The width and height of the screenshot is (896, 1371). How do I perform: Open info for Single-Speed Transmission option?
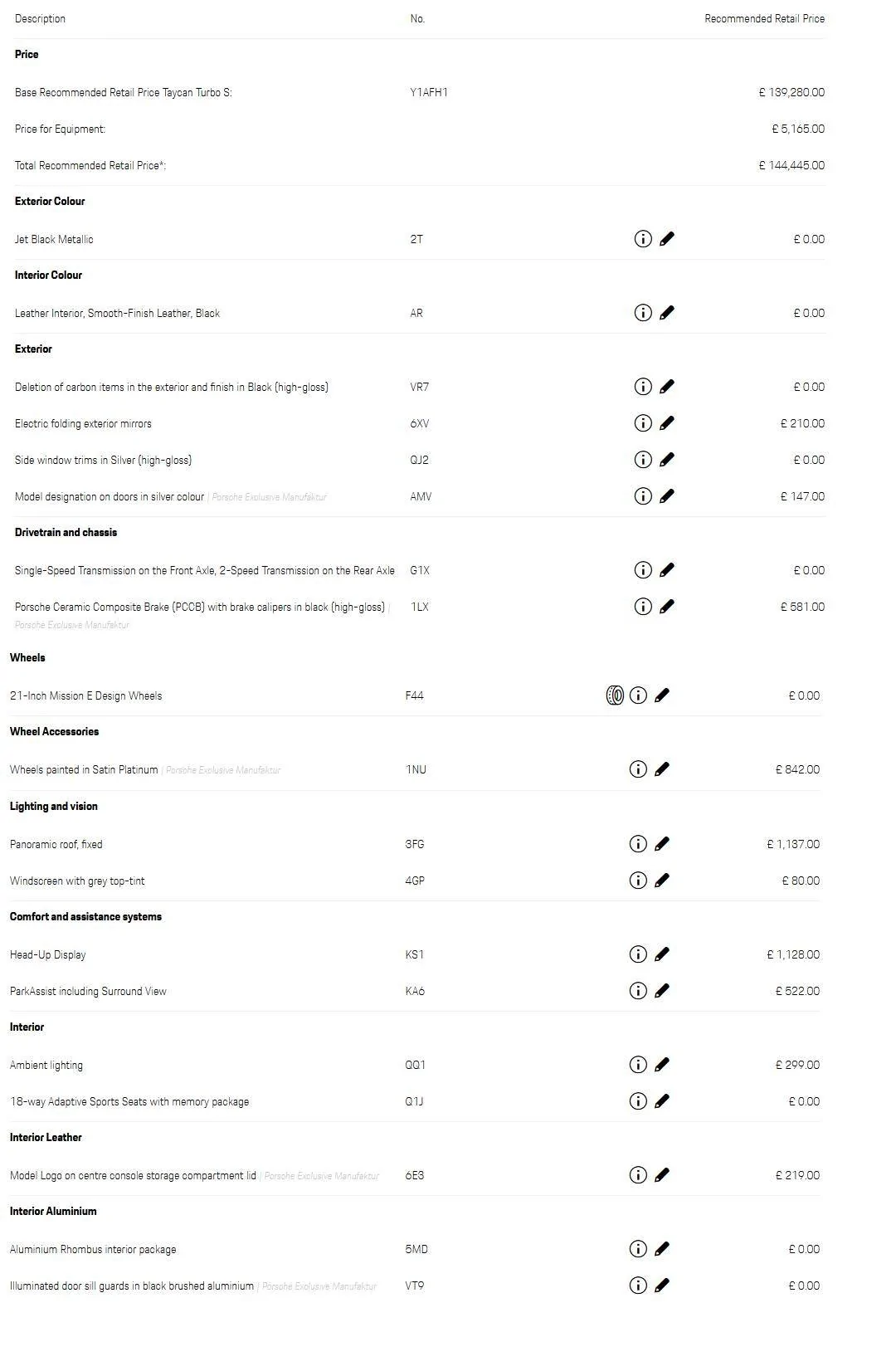tap(643, 570)
